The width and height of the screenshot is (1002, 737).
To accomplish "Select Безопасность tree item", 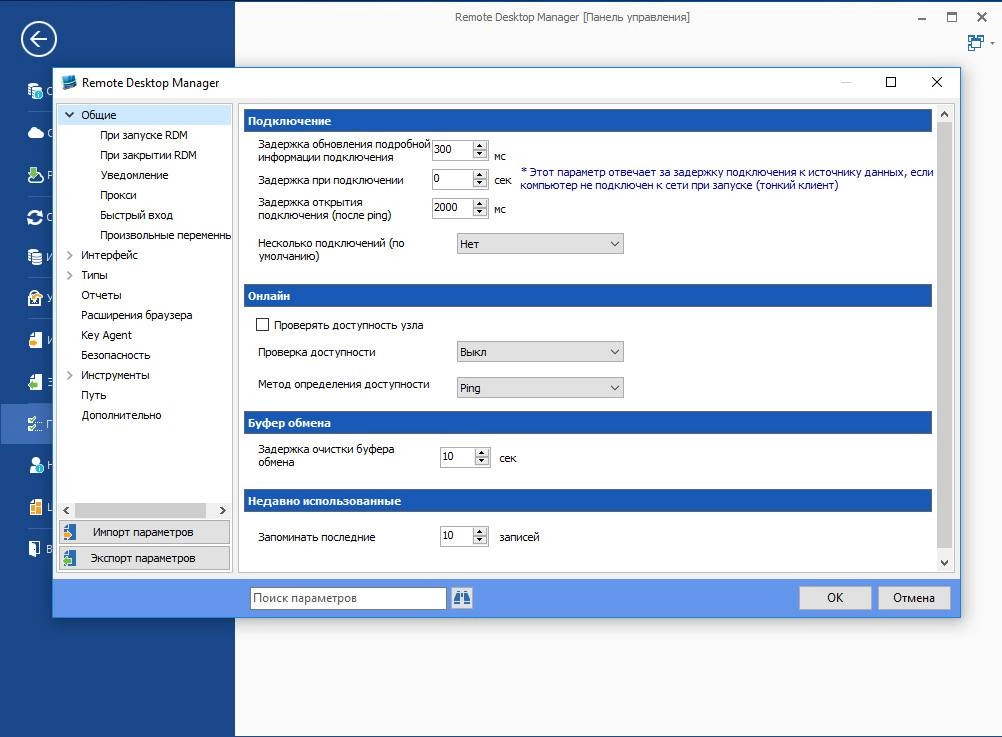I will [116, 355].
